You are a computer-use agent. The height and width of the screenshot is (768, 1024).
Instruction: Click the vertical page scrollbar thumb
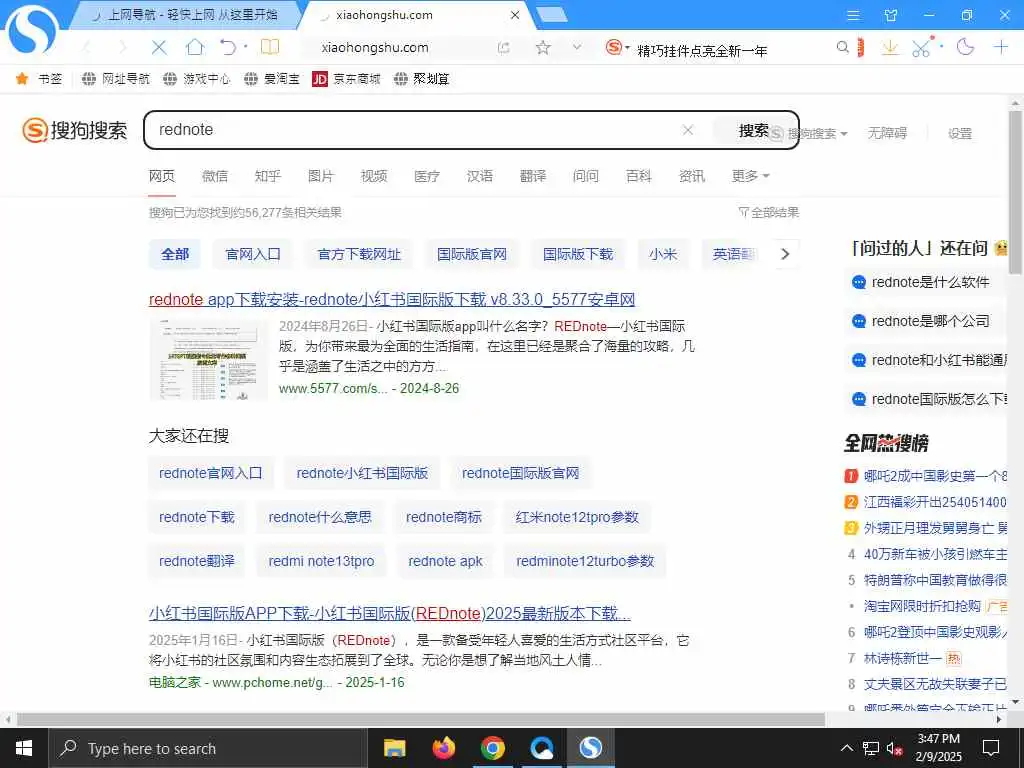point(1016,191)
